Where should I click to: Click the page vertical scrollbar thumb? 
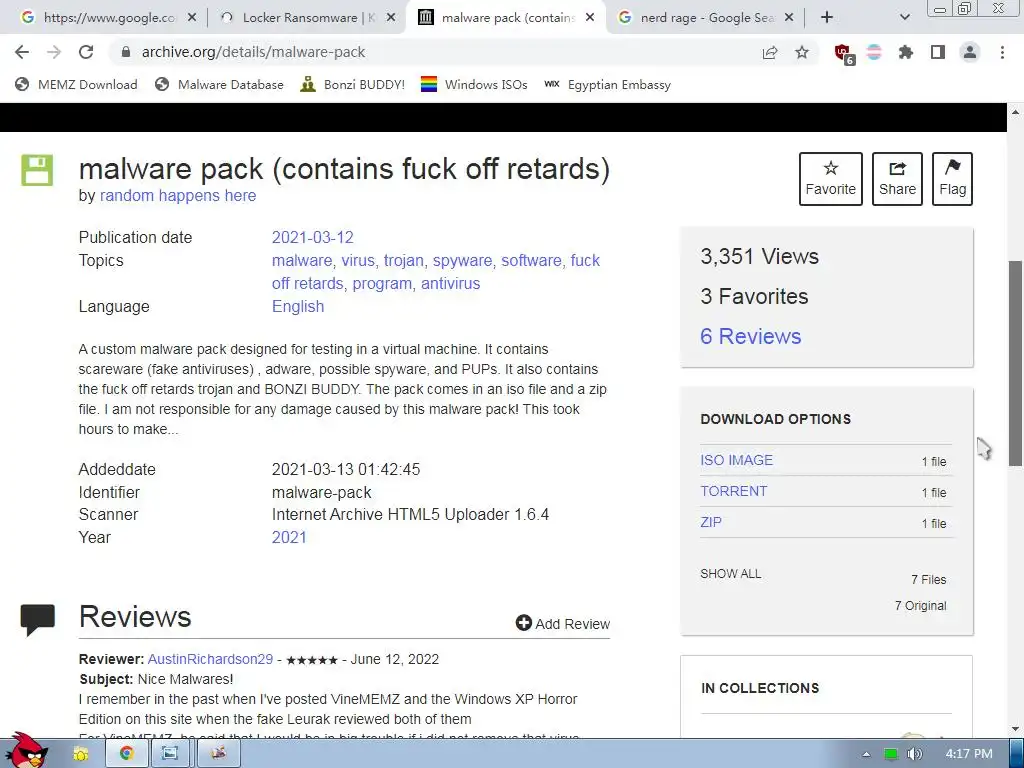1015,363
